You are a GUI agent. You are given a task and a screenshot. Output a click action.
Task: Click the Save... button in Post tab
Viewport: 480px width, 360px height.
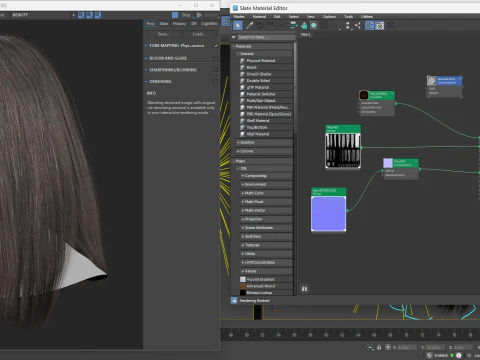(x=163, y=34)
